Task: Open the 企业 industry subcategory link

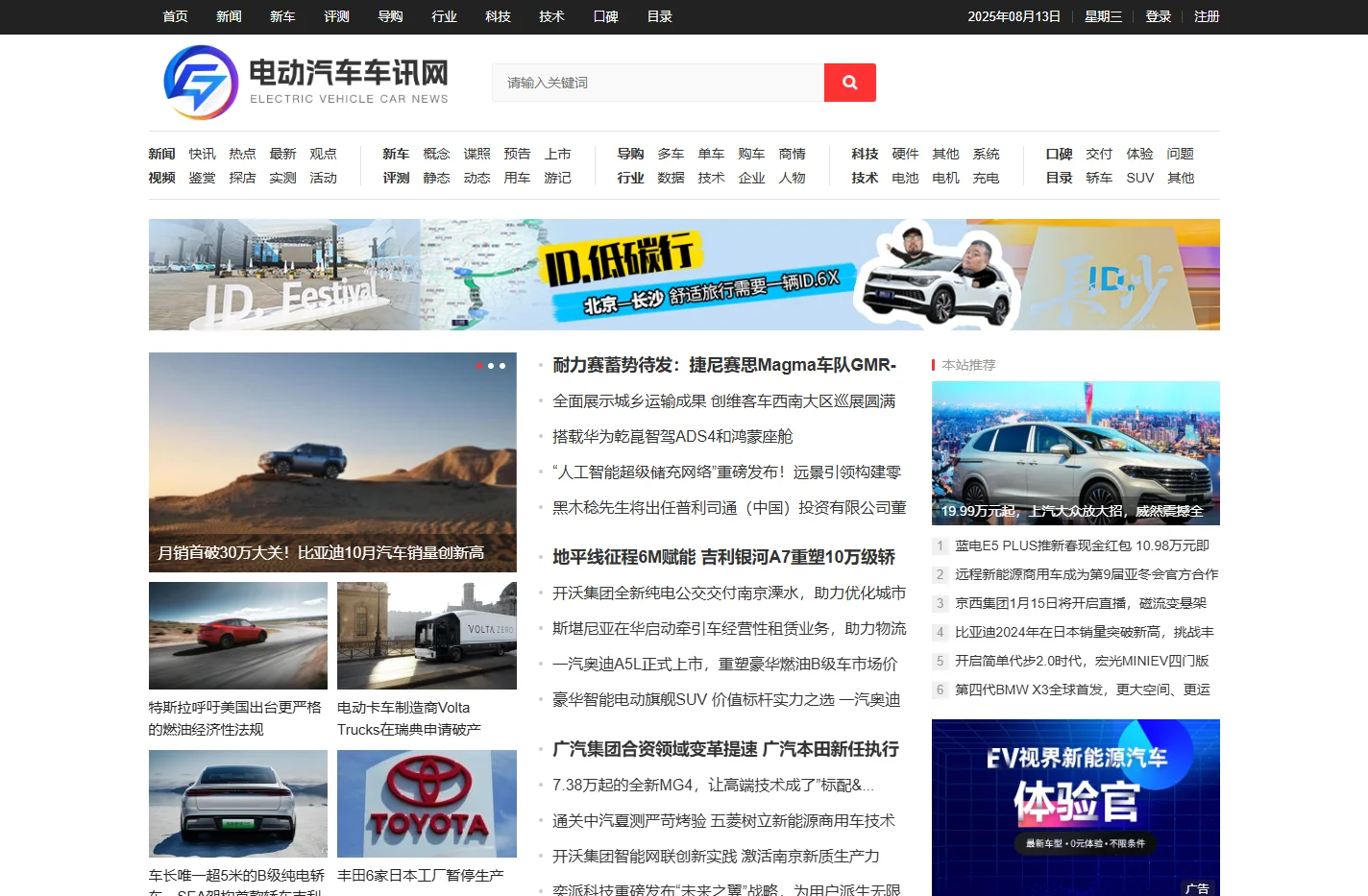Action: (x=751, y=178)
